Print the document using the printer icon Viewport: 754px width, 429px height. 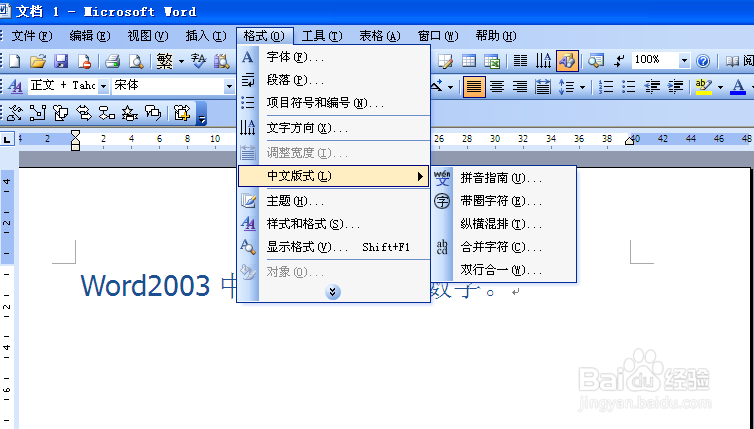113,61
